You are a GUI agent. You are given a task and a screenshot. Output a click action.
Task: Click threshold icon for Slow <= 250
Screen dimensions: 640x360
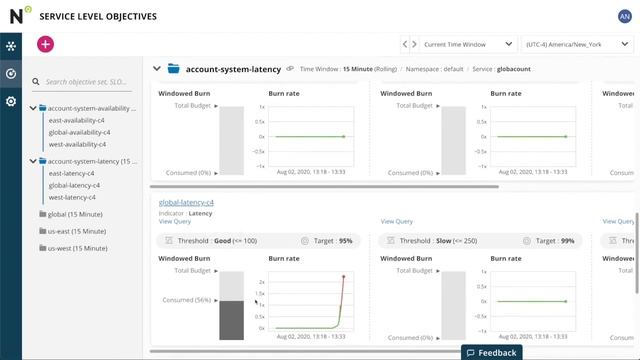tap(391, 240)
